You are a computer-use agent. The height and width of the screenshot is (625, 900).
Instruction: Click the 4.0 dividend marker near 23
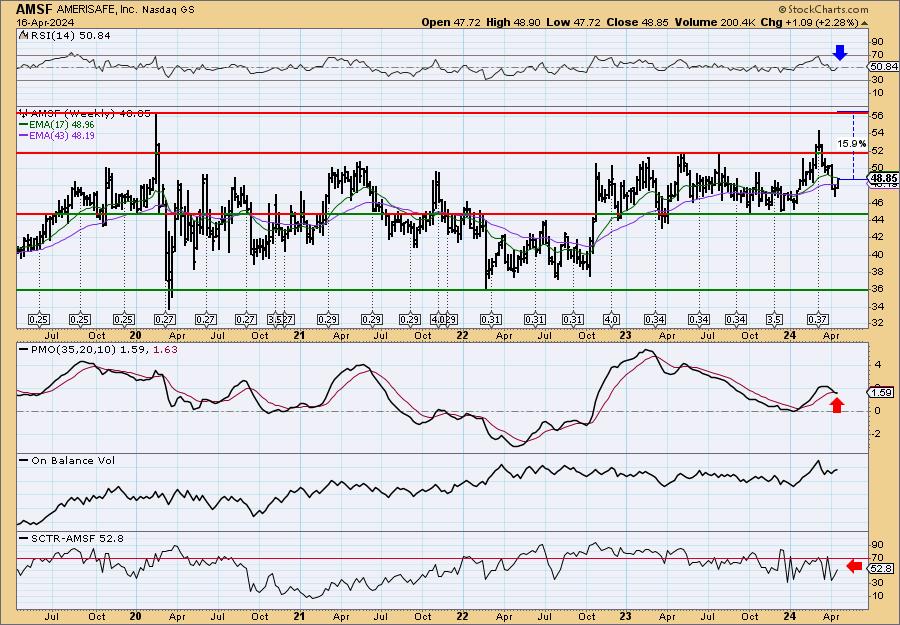[x=611, y=319]
